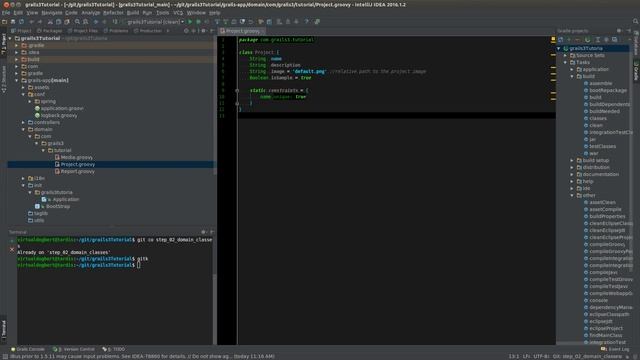The height and width of the screenshot is (360, 640).
Task: Click the Gradle panel settings gear icon
Action: (619, 31)
